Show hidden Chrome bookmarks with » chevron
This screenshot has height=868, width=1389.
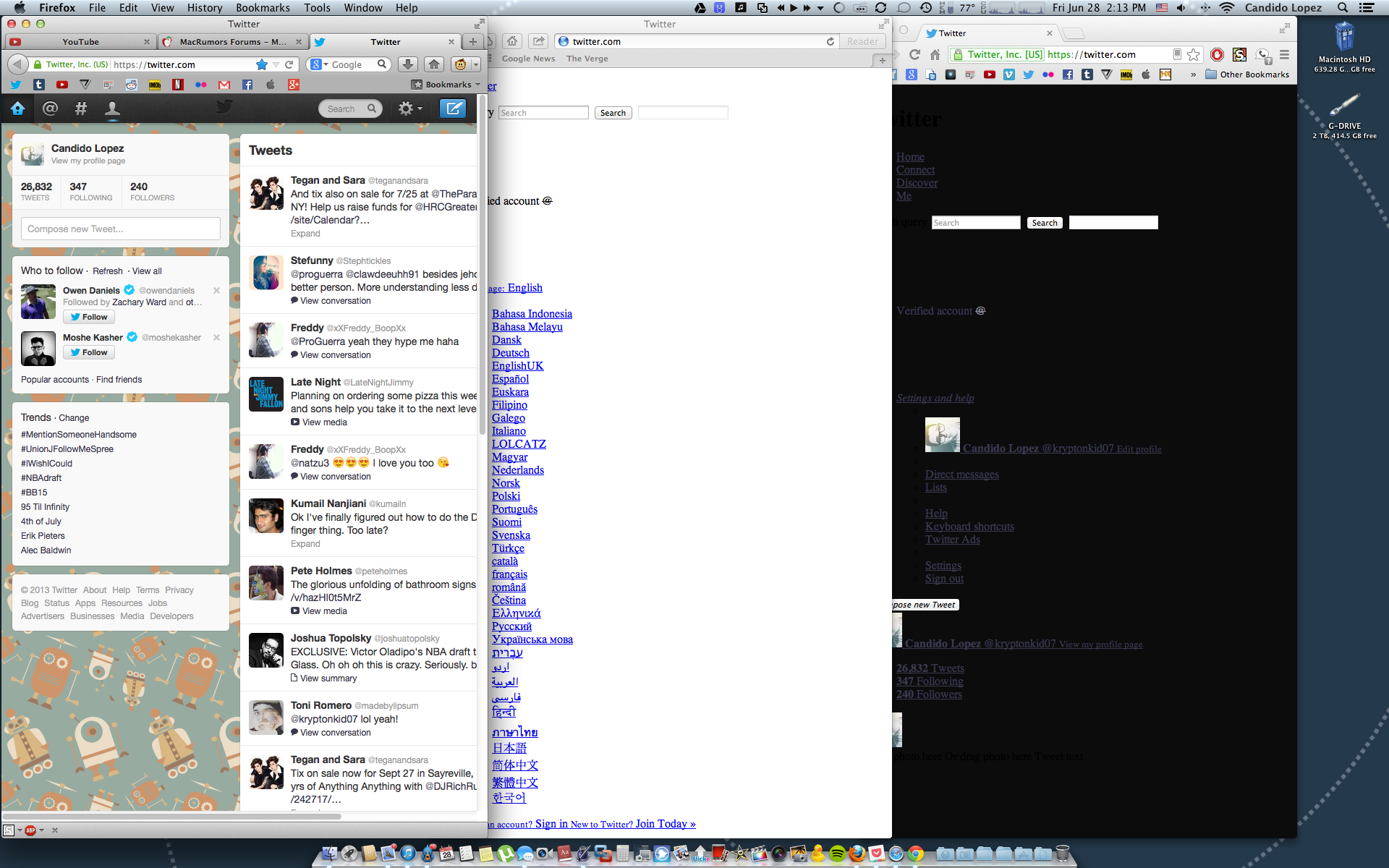click(1193, 75)
